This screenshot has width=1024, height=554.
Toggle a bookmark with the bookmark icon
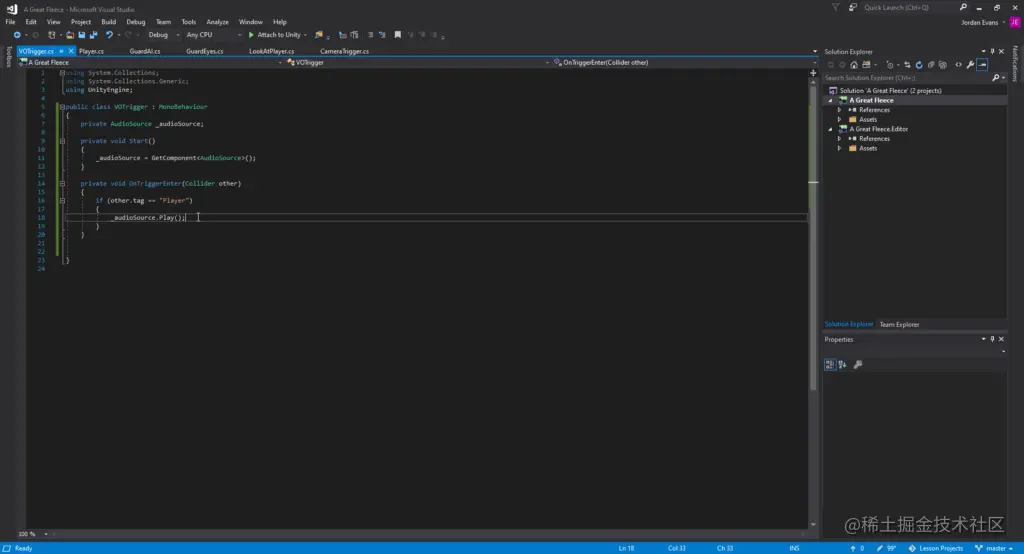coord(398,35)
